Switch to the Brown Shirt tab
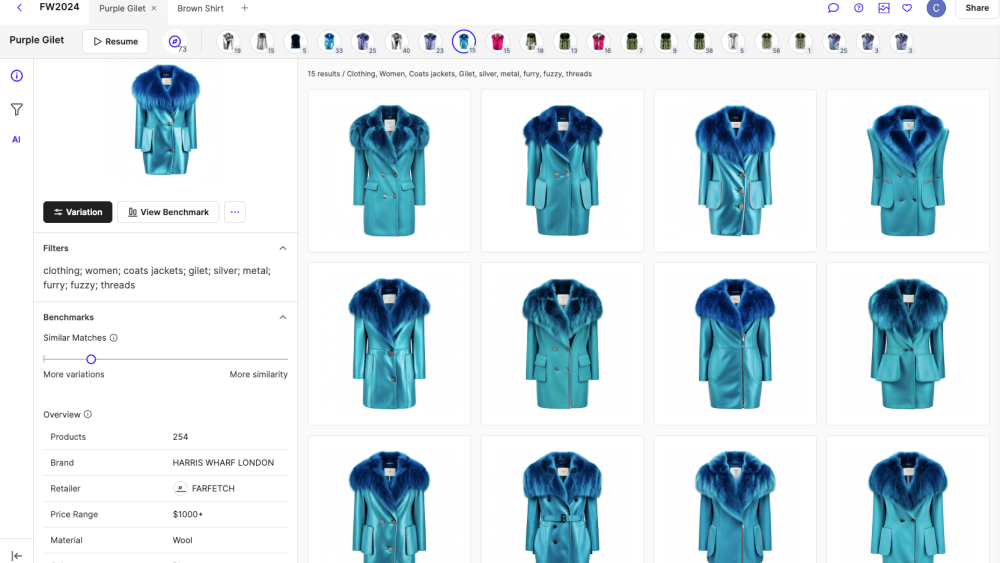1000x563 pixels. click(200, 8)
